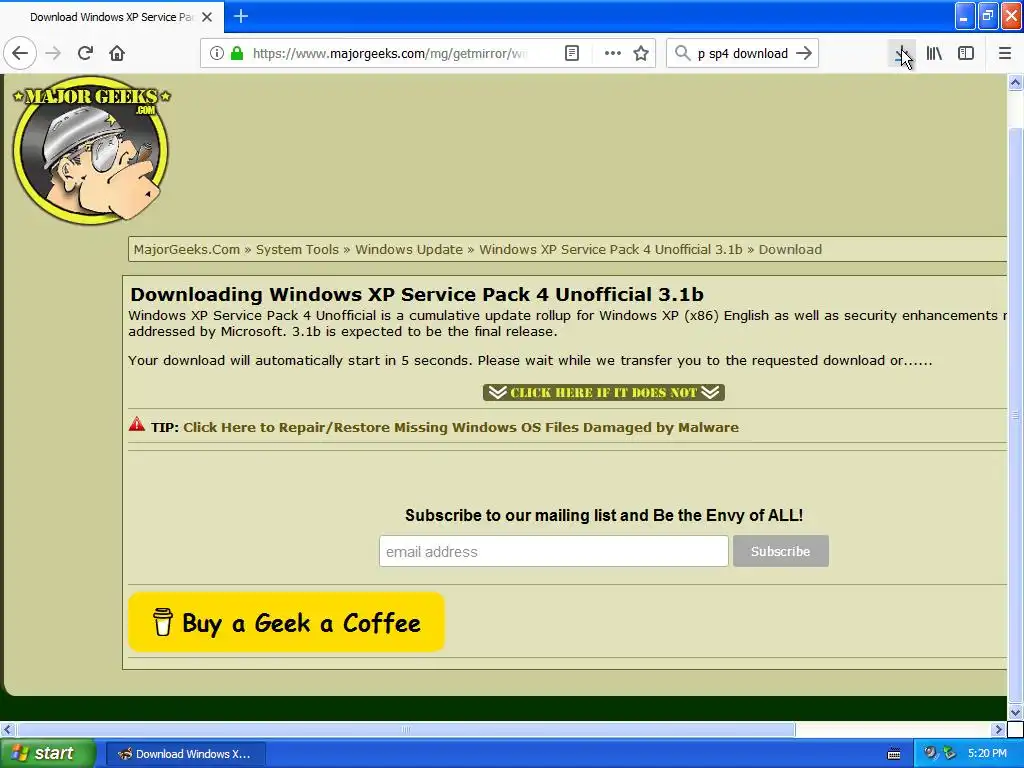Image resolution: width=1024 pixels, height=768 pixels.
Task: Click the green secure padlock icon
Action: tap(237, 53)
